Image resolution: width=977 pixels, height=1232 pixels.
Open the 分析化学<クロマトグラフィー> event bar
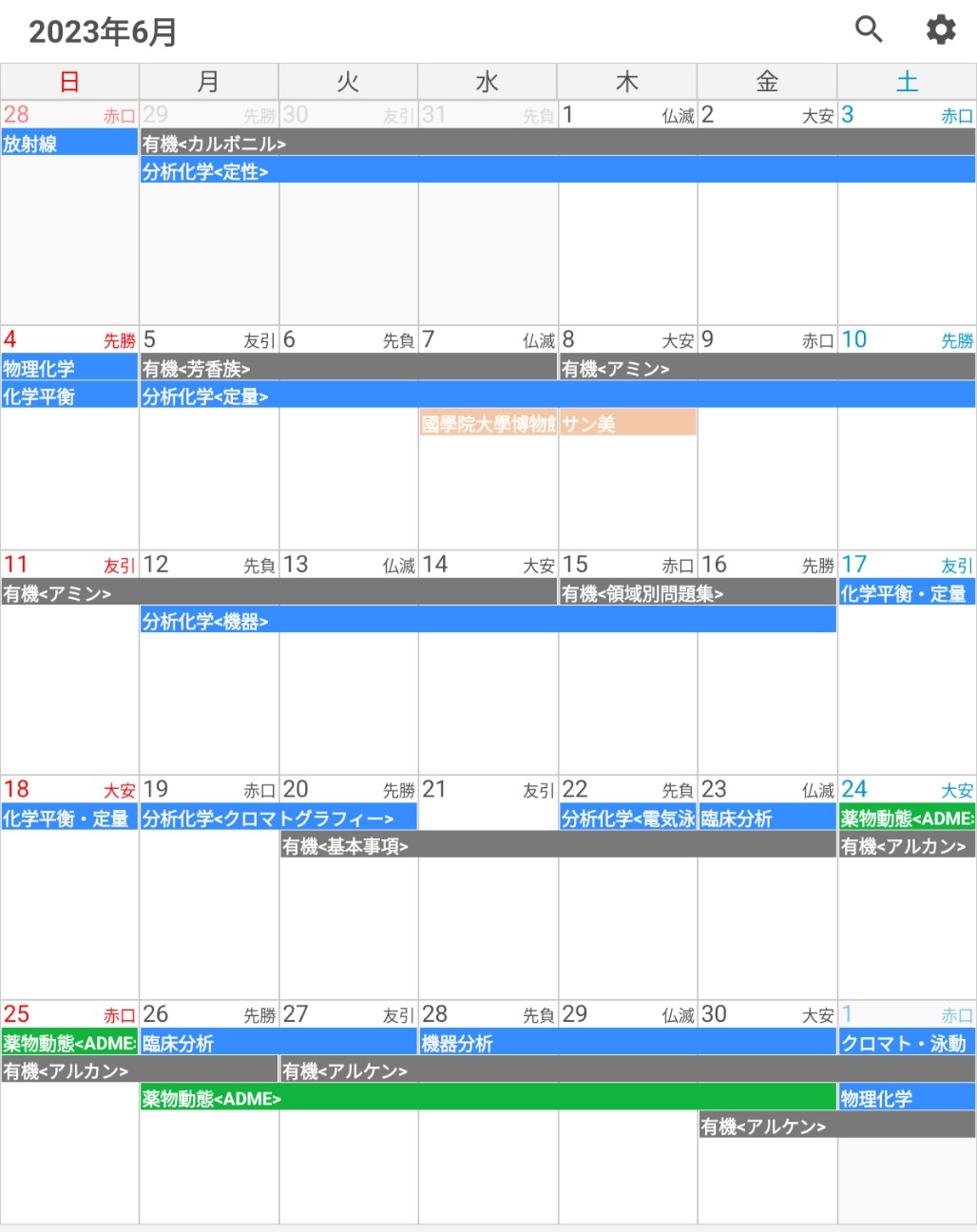(278, 818)
